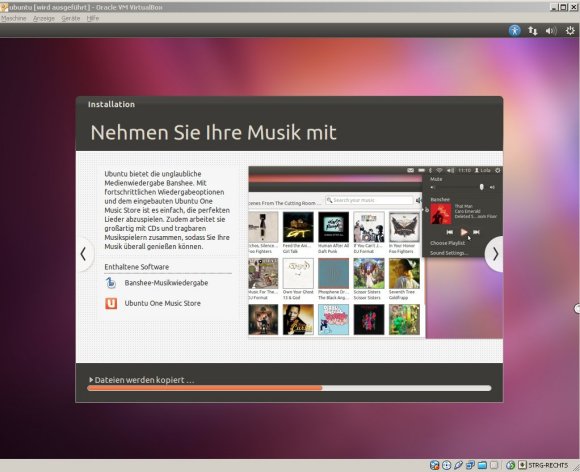Click the USB devices status icon

tap(458, 465)
